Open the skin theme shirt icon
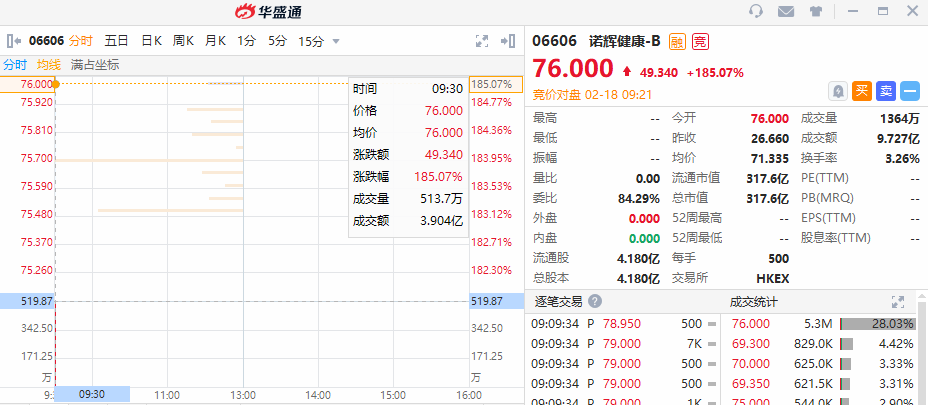 tap(816, 11)
